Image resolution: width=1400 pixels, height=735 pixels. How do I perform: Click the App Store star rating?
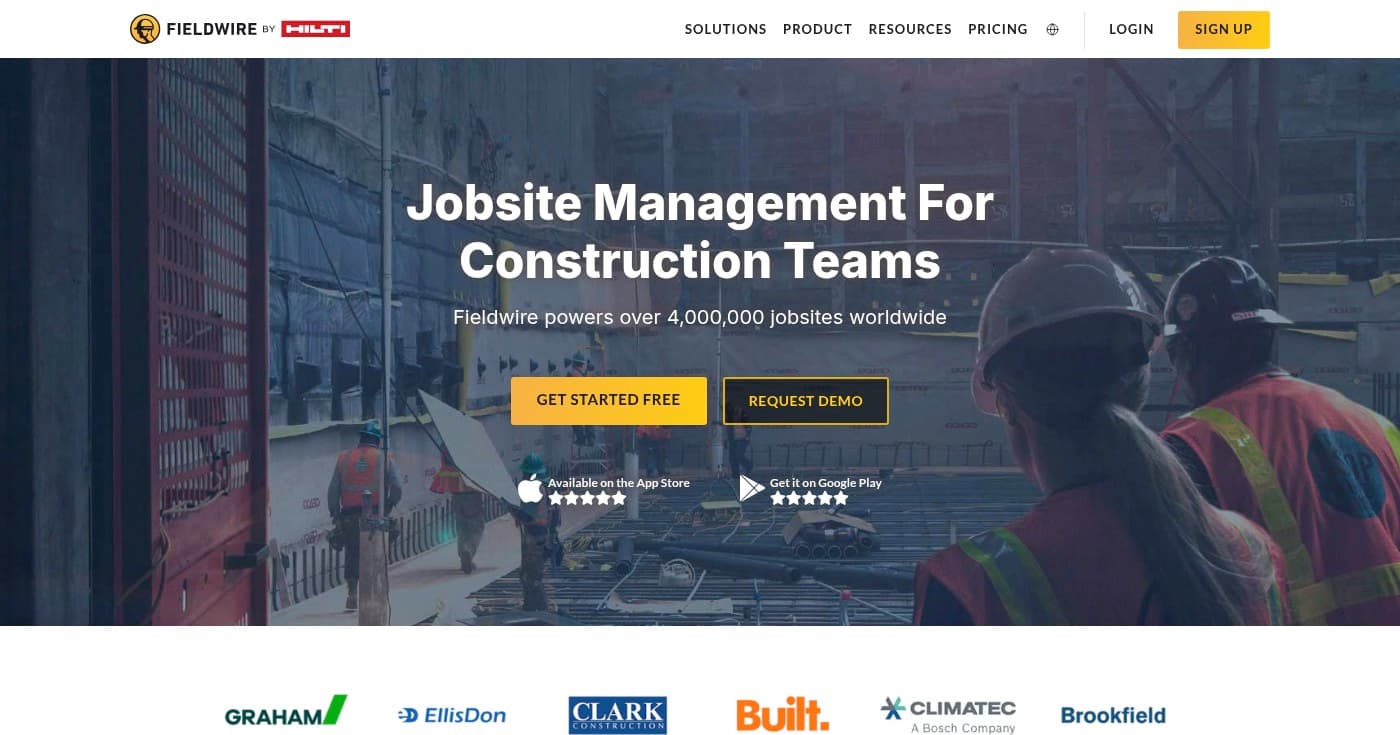point(588,497)
